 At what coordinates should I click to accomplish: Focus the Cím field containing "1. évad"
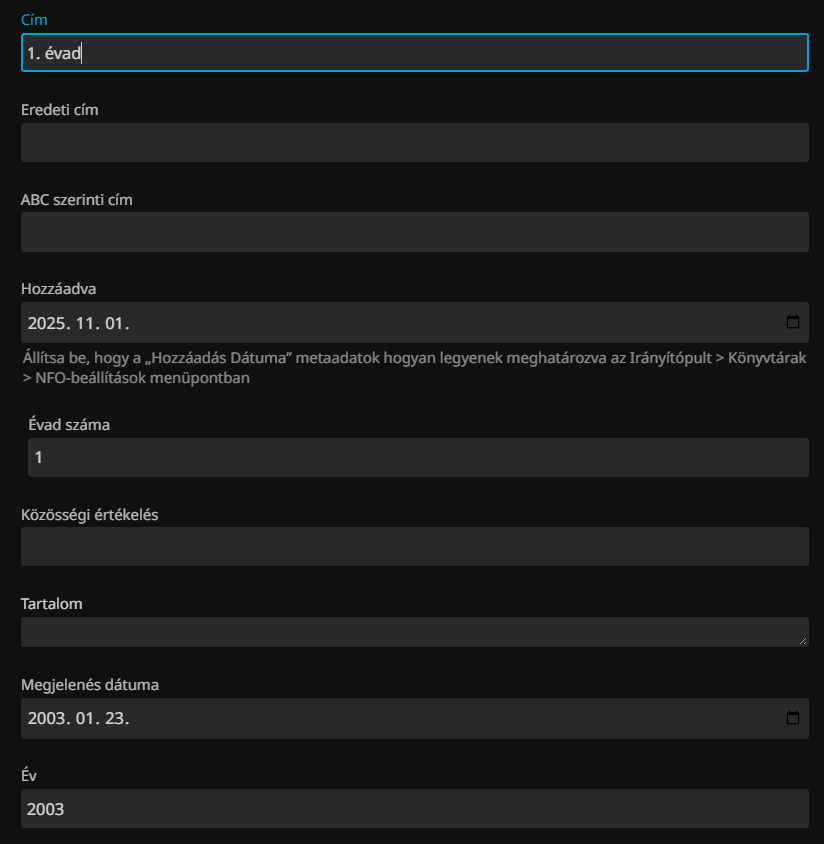click(414, 53)
